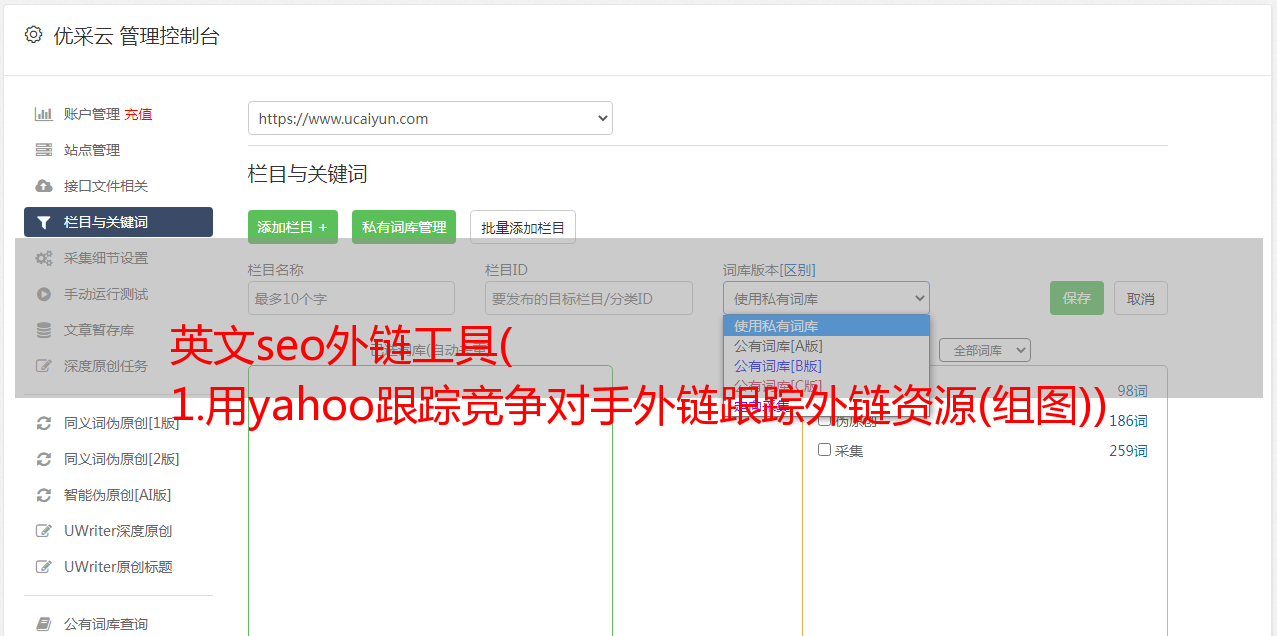Open 私有词库管理 button

point(404,227)
